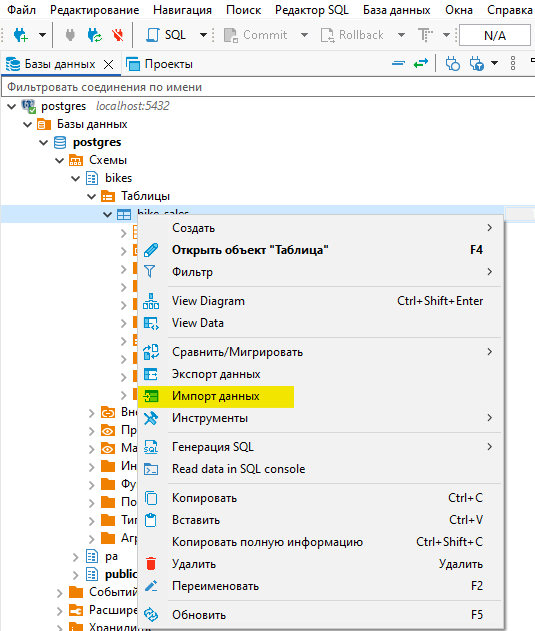Open the Файл menu
This screenshot has height=631, width=535.
[x=21, y=10]
